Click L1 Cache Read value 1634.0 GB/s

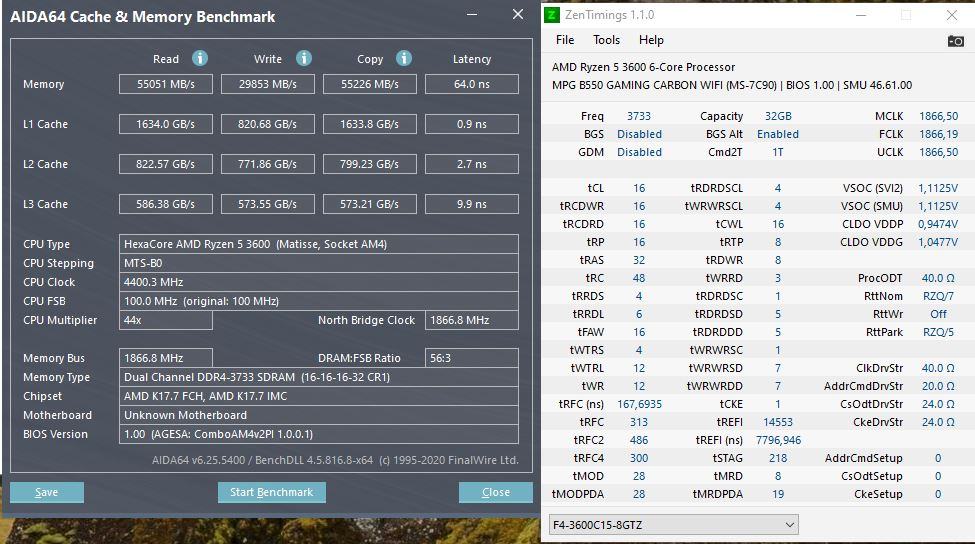pos(166,124)
